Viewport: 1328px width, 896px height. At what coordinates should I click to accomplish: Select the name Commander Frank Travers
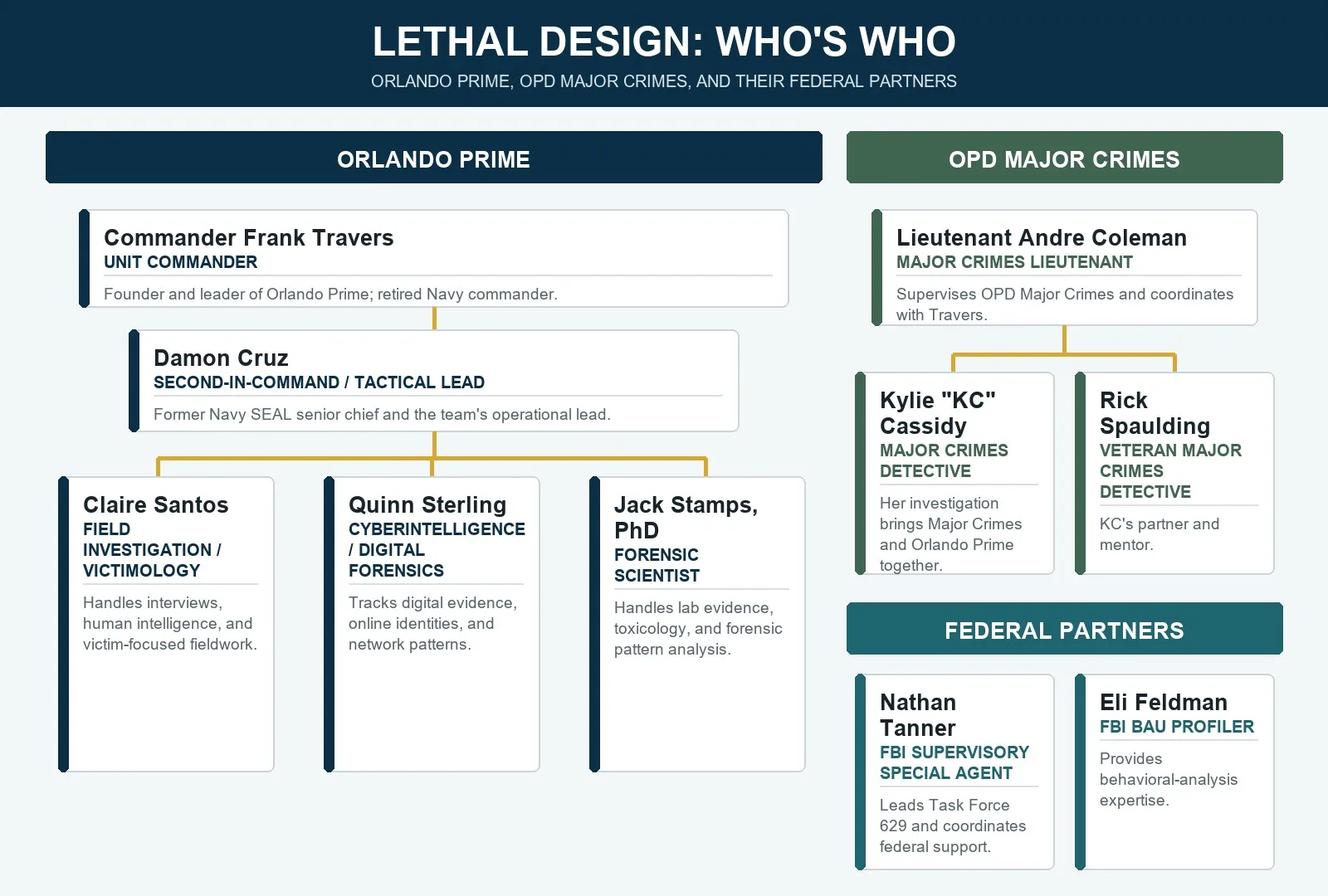(249, 238)
